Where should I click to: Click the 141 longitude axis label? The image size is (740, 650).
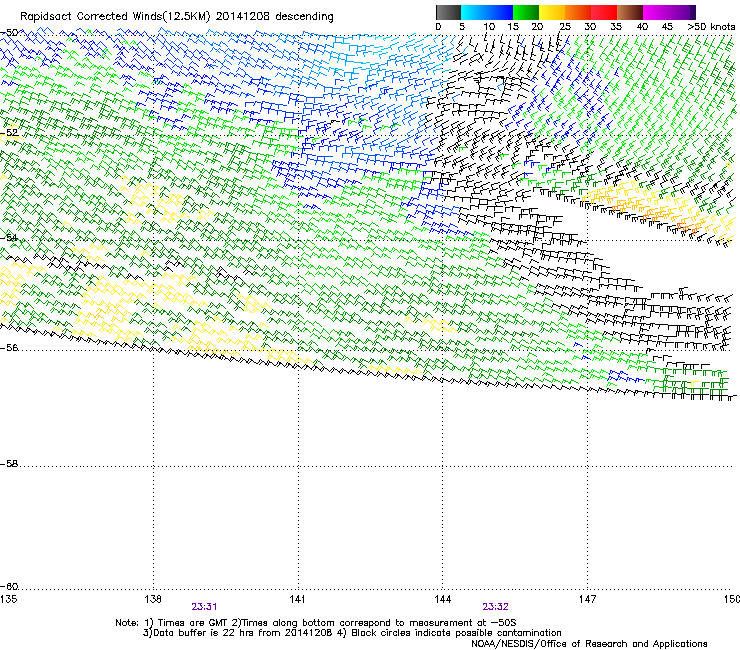(x=297, y=599)
